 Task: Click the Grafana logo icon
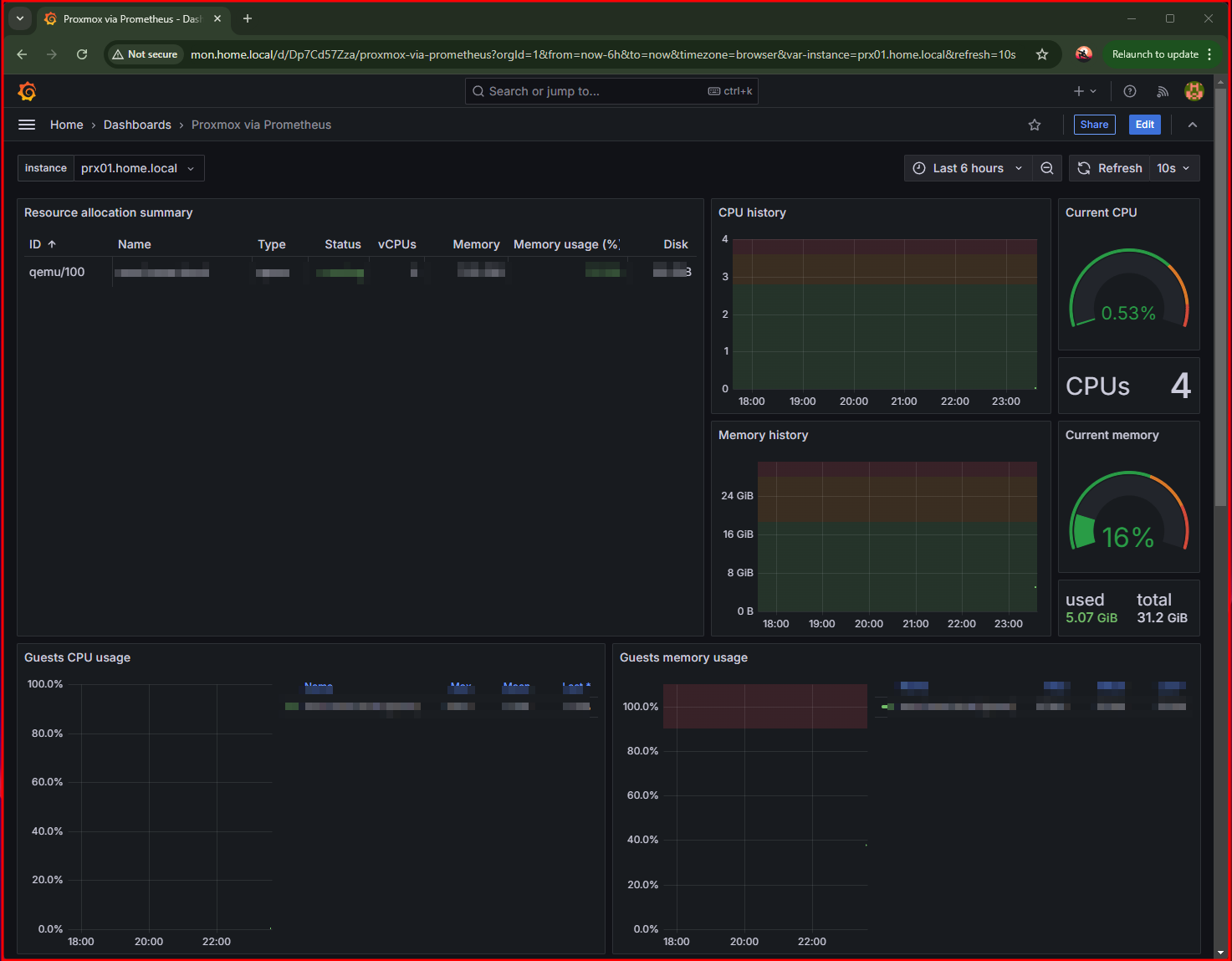click(x=27, y=91)
